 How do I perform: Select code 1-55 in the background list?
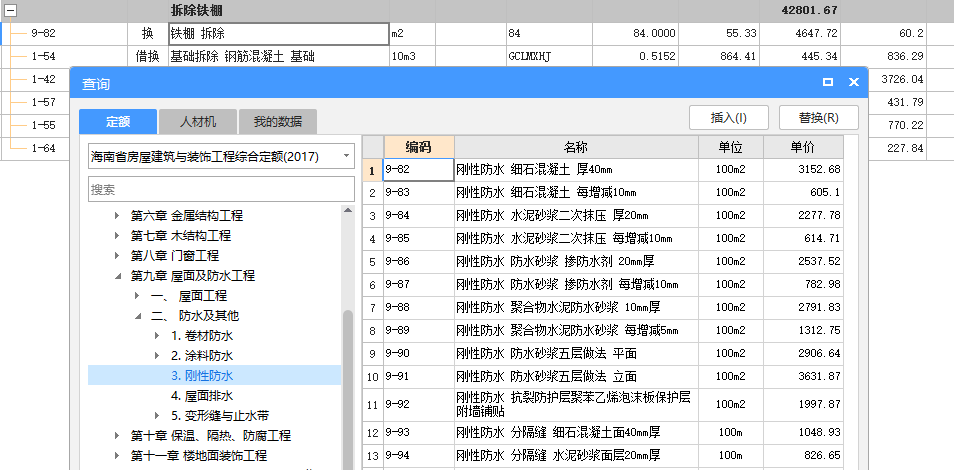(x=43, y=125)
